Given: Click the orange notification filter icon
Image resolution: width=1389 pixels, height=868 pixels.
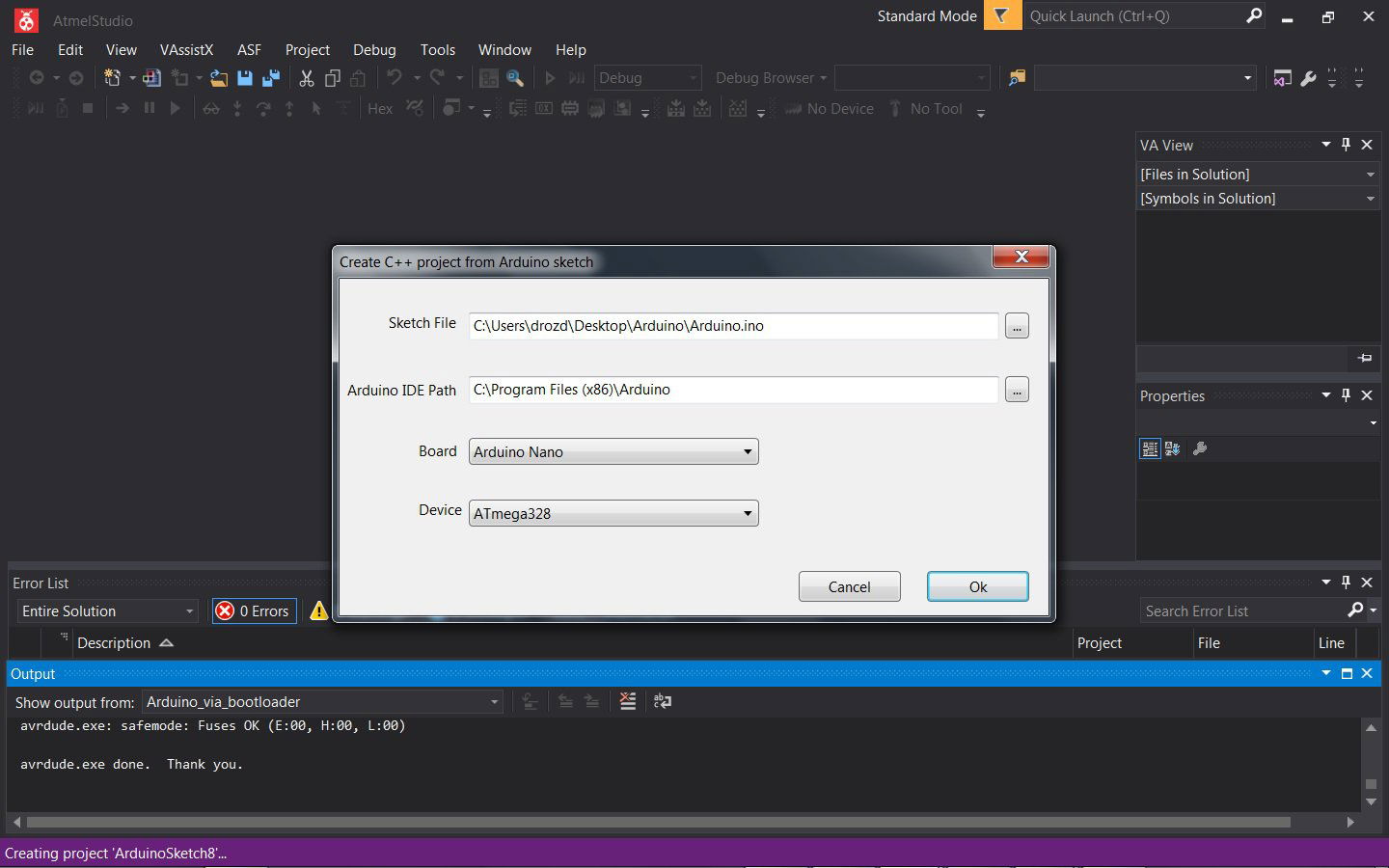Looking at the screenshot, I should [x=1002, y=15].
